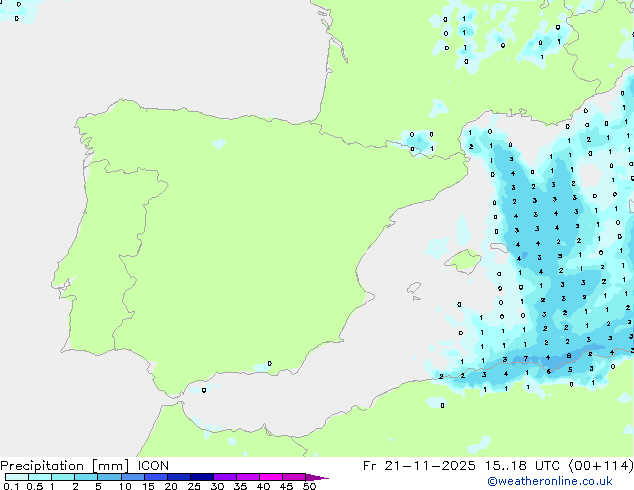The width and height of the screenshot is (634, 490).
Task: Click the legend value "25"
Action: point(194,486)
